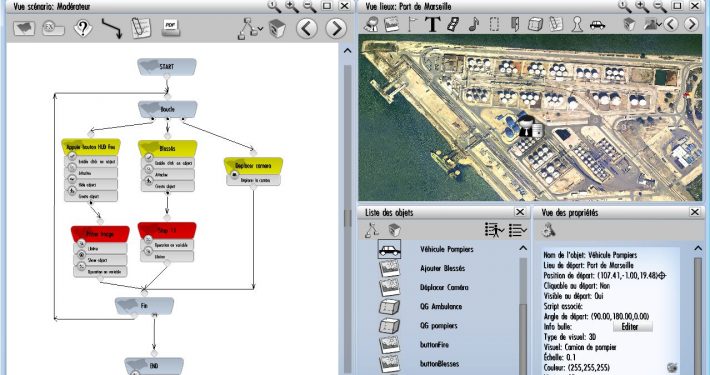Select Ajouter Blessés in object list
This screenshot has width=710, height=375.
pos(442,268)
